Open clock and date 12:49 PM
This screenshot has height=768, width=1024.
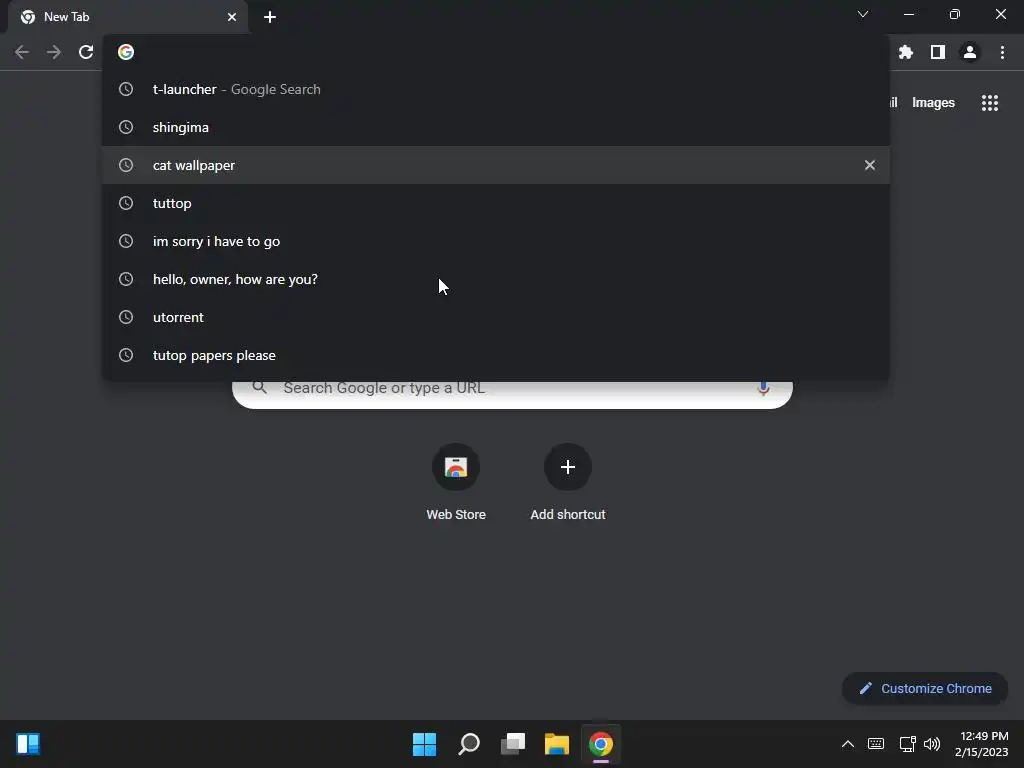pos(982,744)
